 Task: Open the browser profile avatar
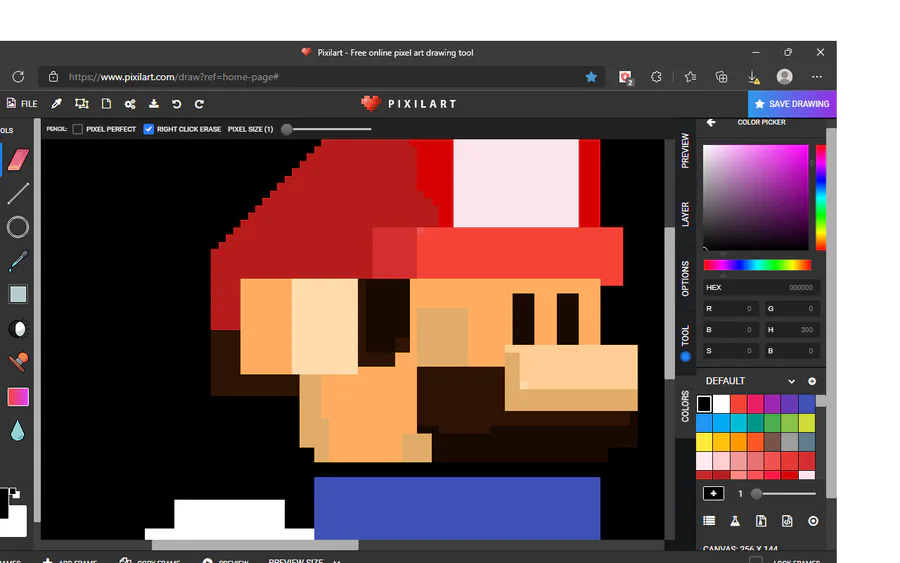click(785, 77)
